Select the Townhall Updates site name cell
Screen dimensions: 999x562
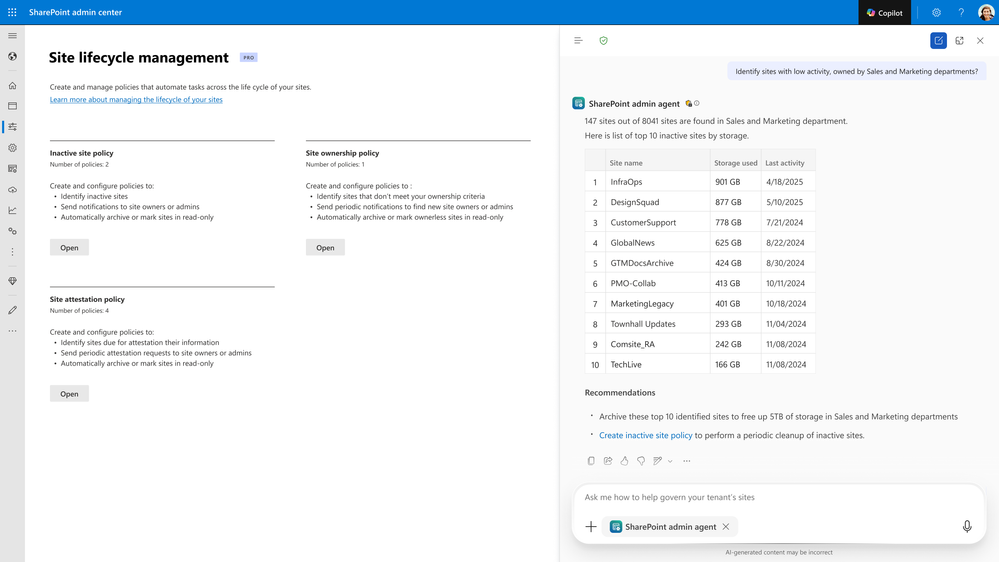pos(657,324)
